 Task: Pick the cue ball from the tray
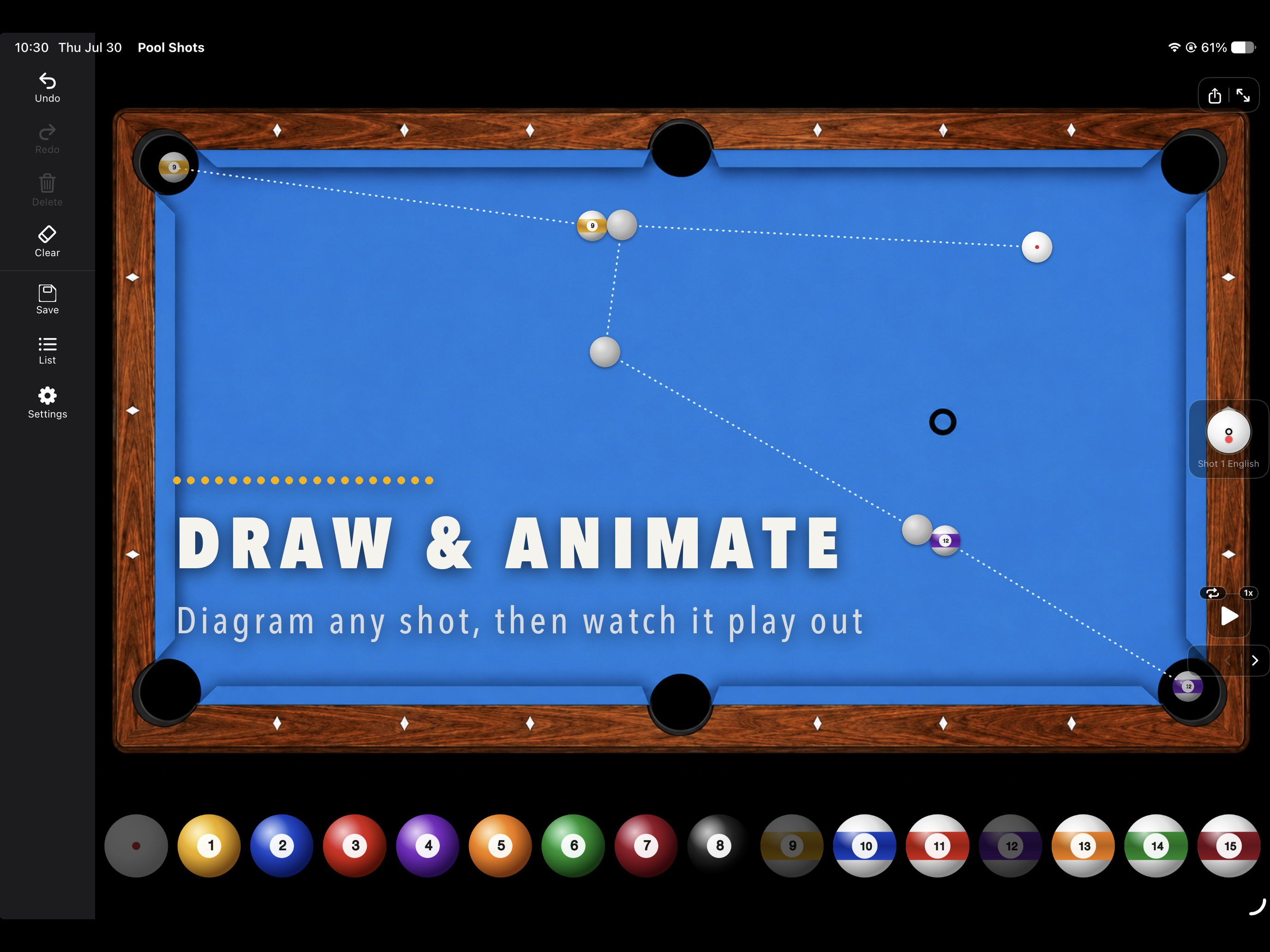(x=136, y=845)
